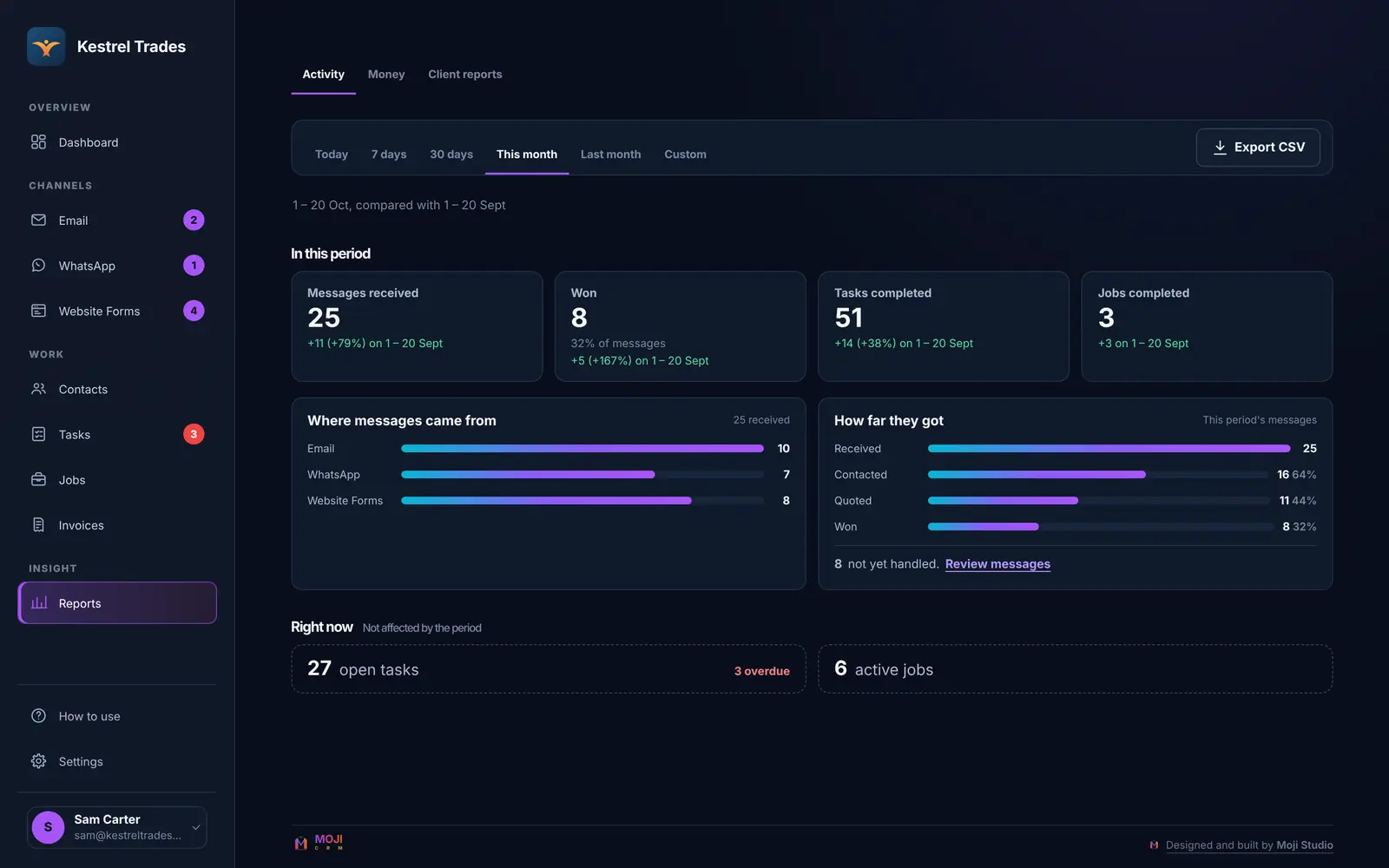Open the Reports sidebar item
1389x868 pixels.
[117, 603]
